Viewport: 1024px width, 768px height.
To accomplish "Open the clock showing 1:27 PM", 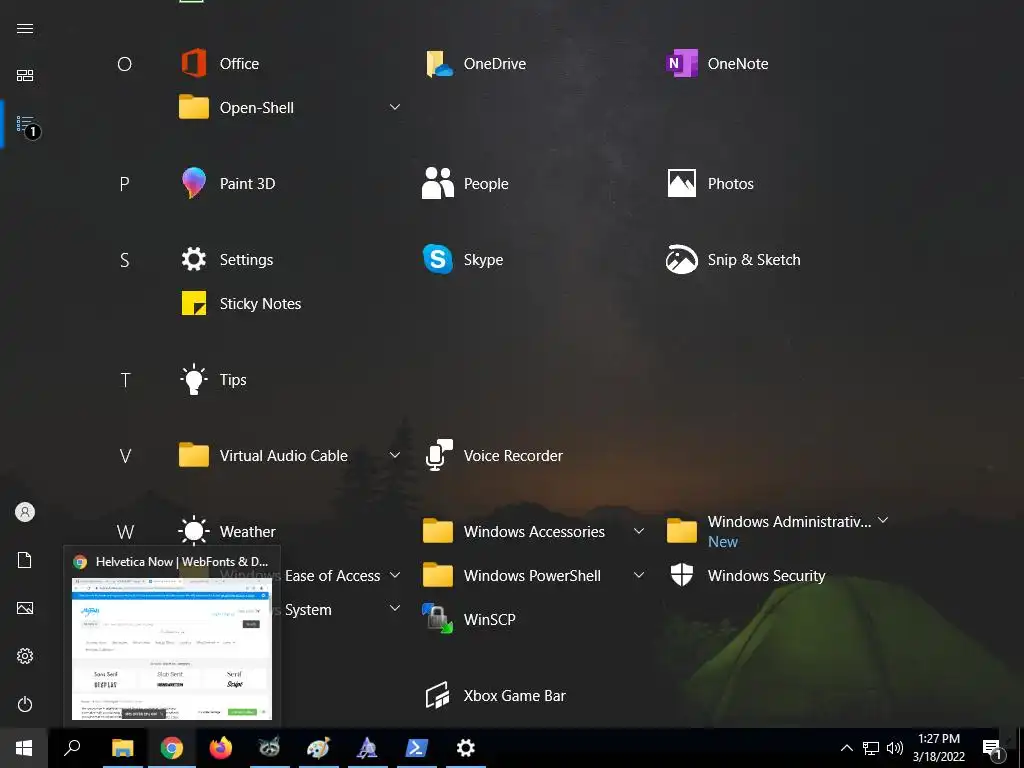I will coord(939,748).
